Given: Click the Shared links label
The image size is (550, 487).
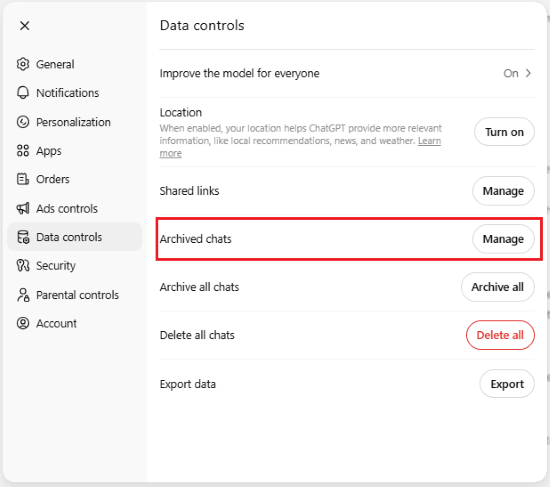Looking at the screenshot, I should coord(189,191).
